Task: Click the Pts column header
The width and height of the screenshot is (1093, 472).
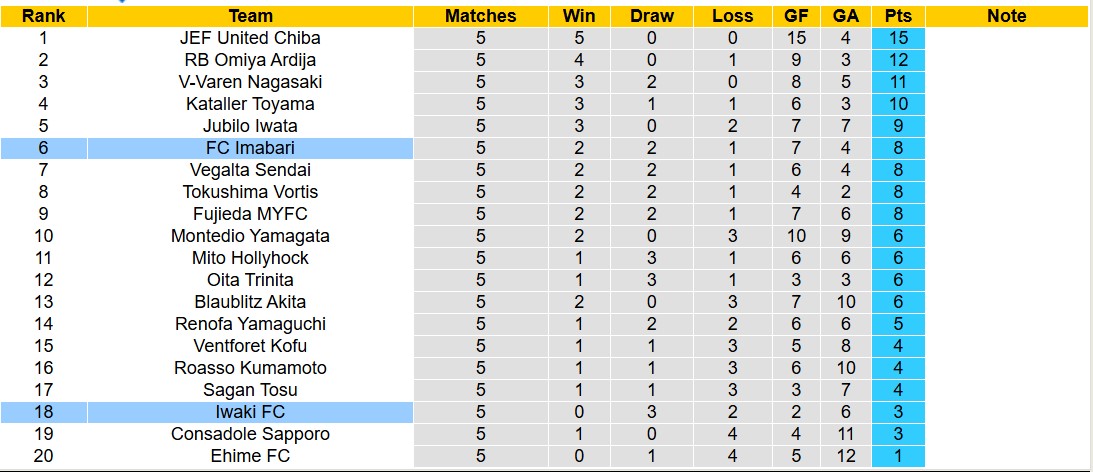Action: 898,16
